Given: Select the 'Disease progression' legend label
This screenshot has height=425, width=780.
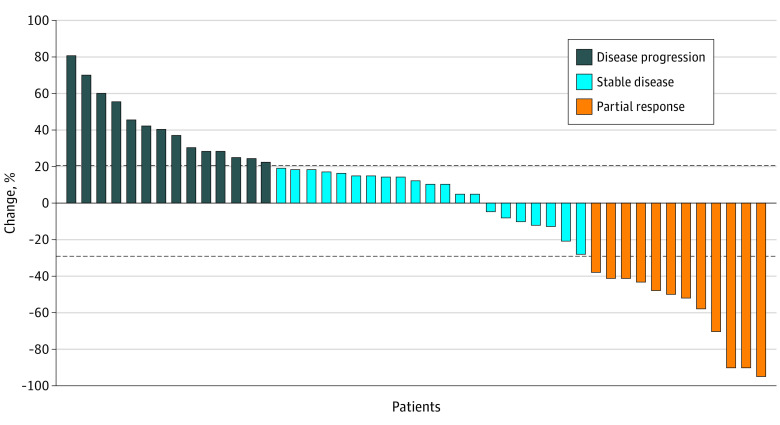Looking at the screenshot, I should pyautogui.click(x=651, y=57).
